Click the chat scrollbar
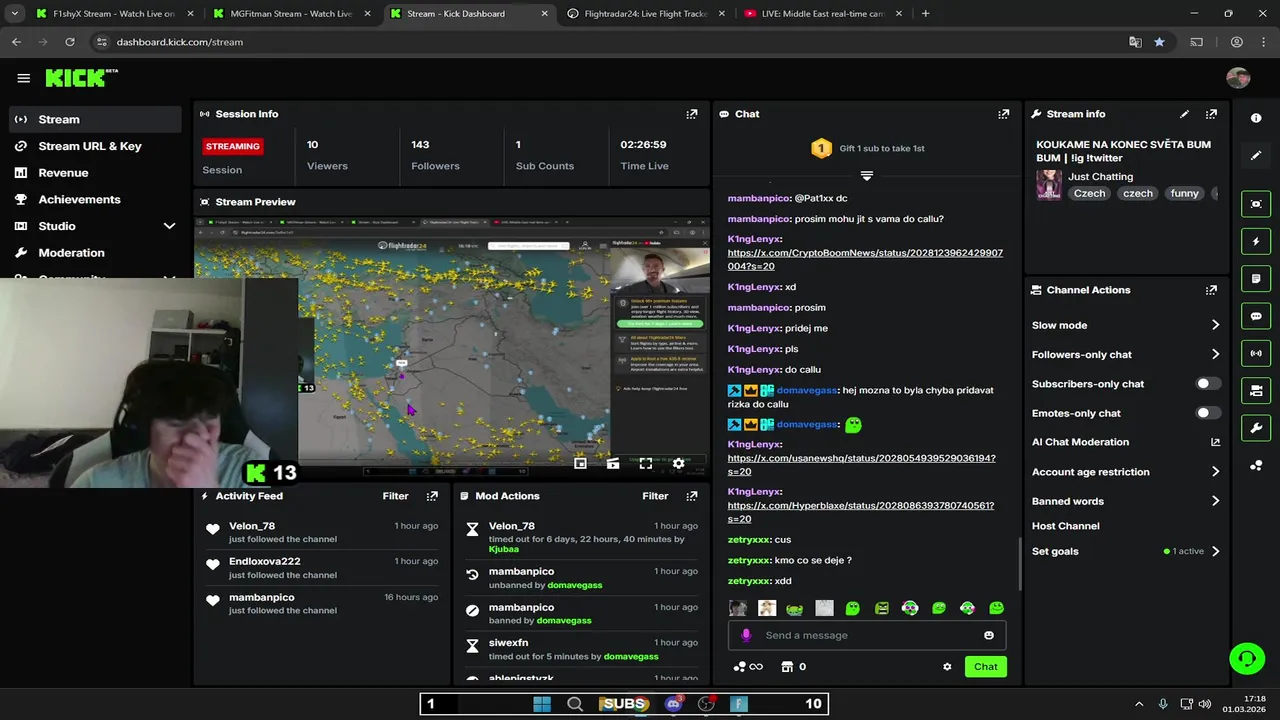The image size is (1280, 720). coord(1019,564)
